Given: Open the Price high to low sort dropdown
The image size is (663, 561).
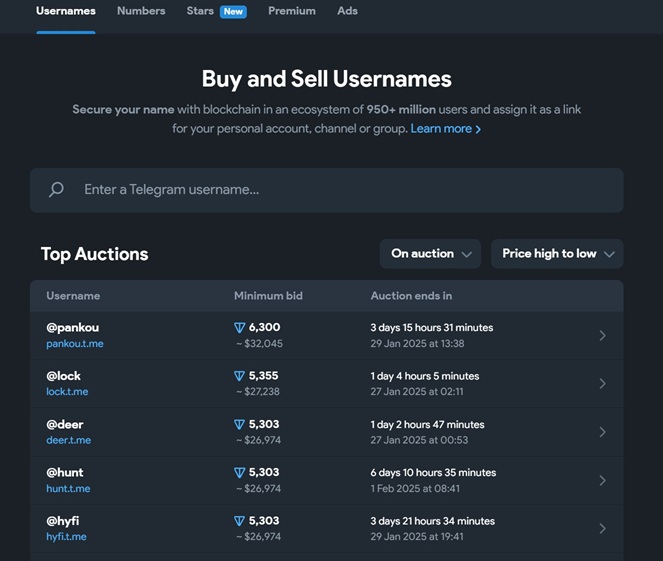Looking at the screenshot, I should pyautogui.click(x=556, y=254).
